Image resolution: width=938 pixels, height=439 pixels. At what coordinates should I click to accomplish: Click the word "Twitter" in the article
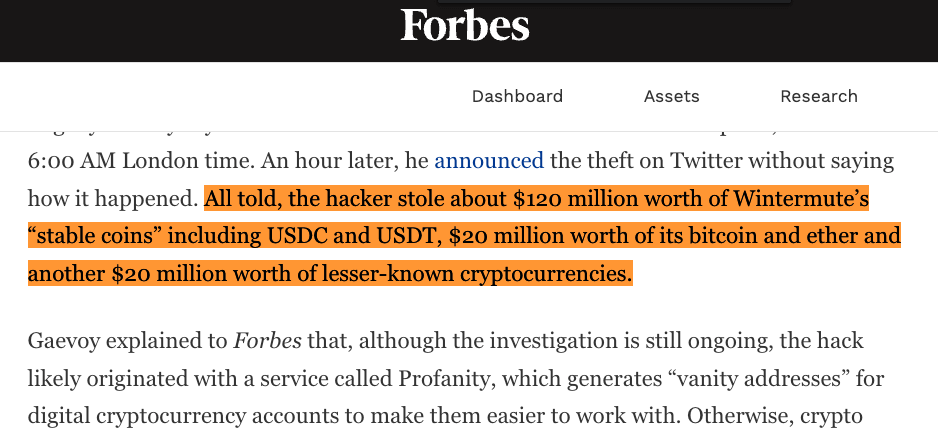718,161
